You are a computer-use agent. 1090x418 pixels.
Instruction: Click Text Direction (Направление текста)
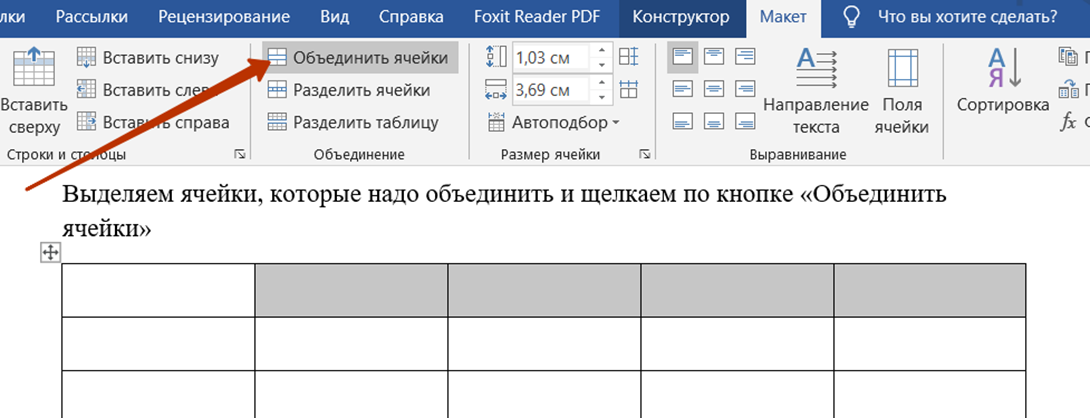pos(816,90)
